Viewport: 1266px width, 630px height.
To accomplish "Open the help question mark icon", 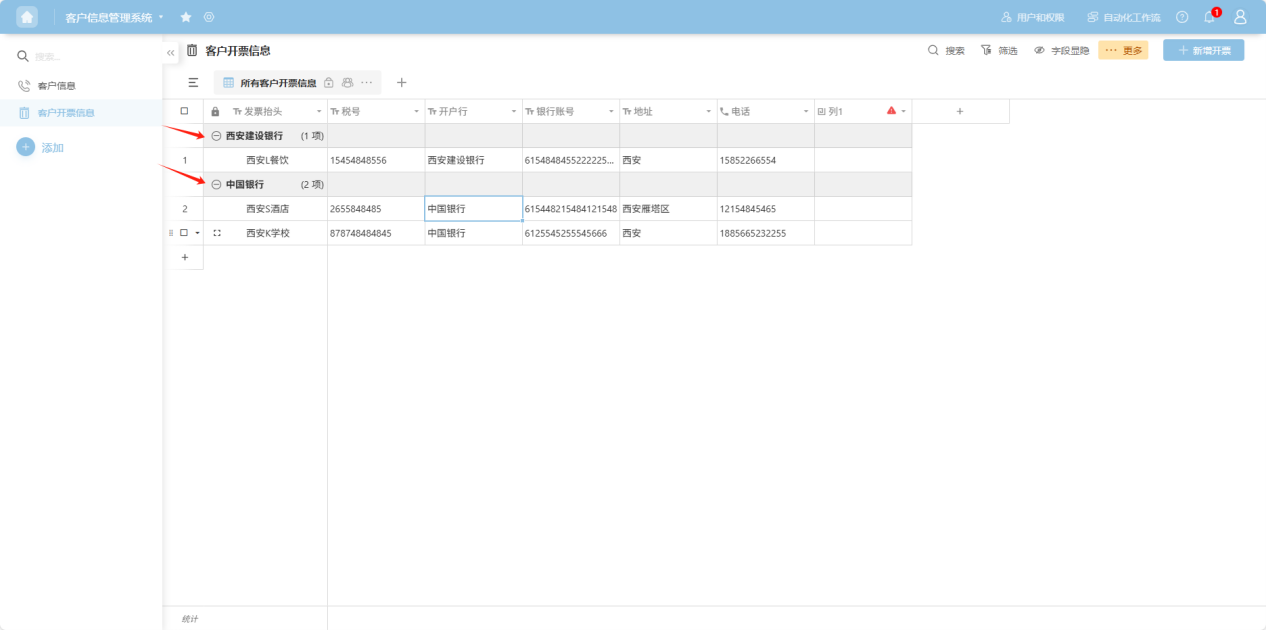I will [1182, 17].
